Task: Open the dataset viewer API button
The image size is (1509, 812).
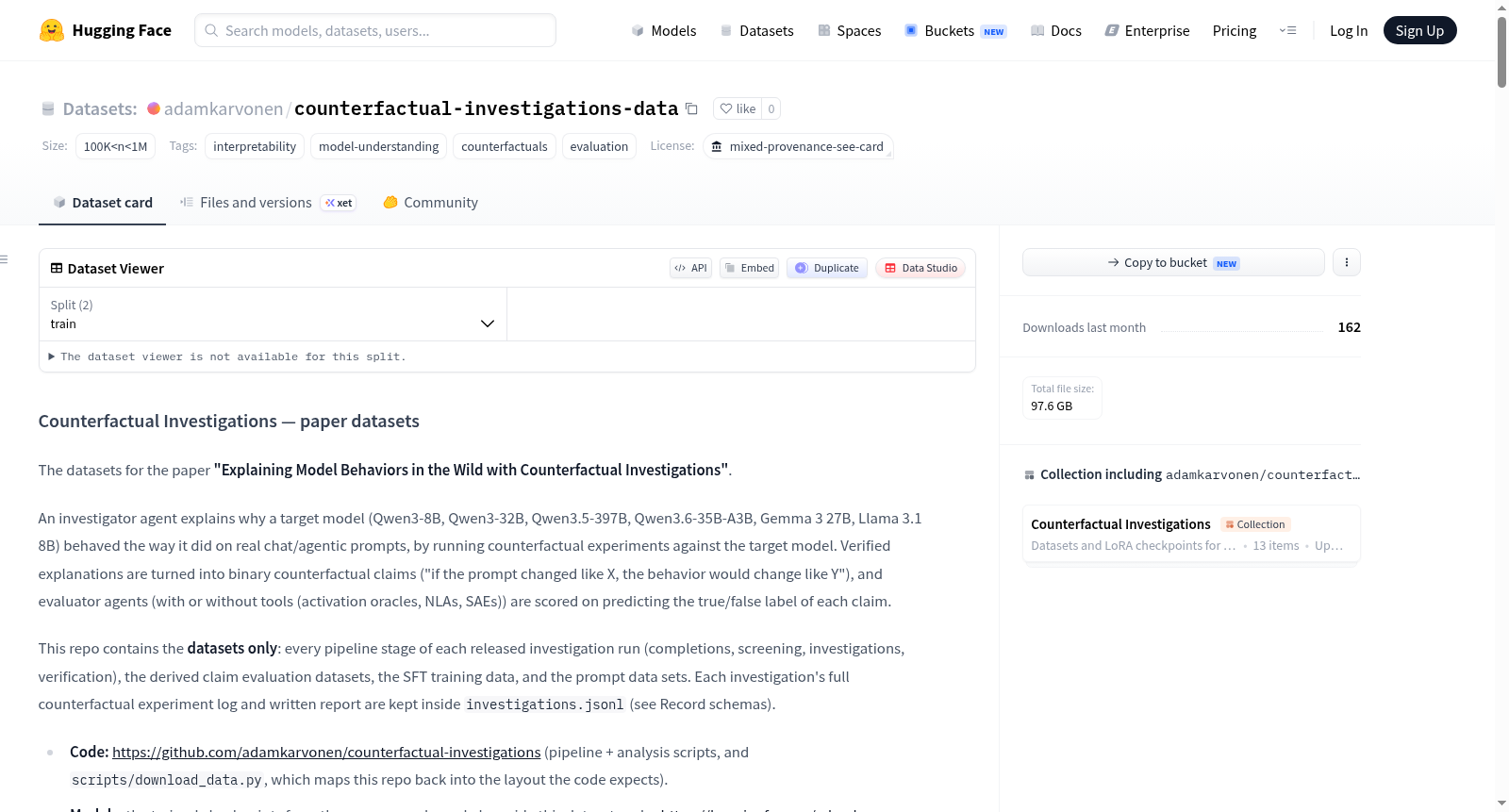Action: tap(690, 268)
